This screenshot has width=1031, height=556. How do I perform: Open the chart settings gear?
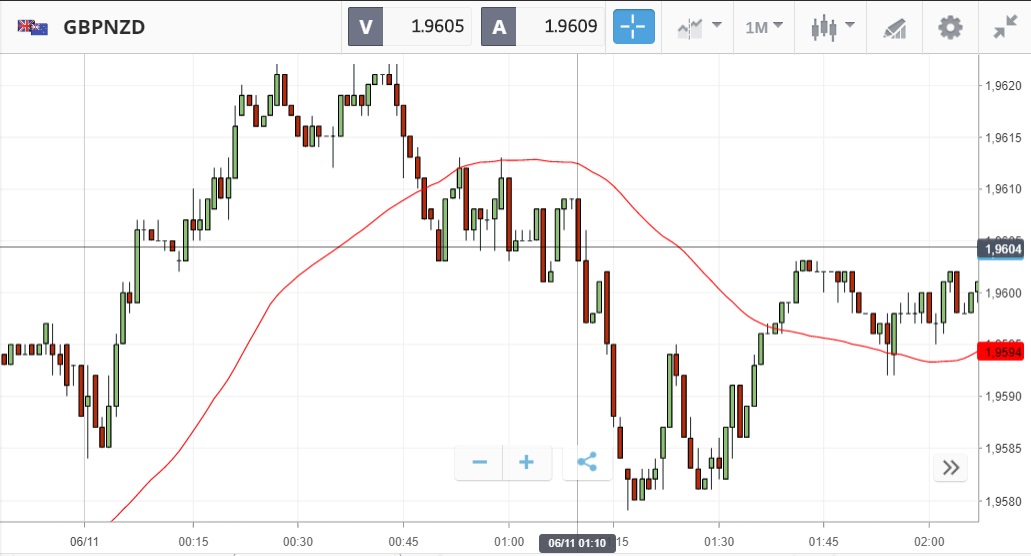pyautogui.click(x=949, y=27)
